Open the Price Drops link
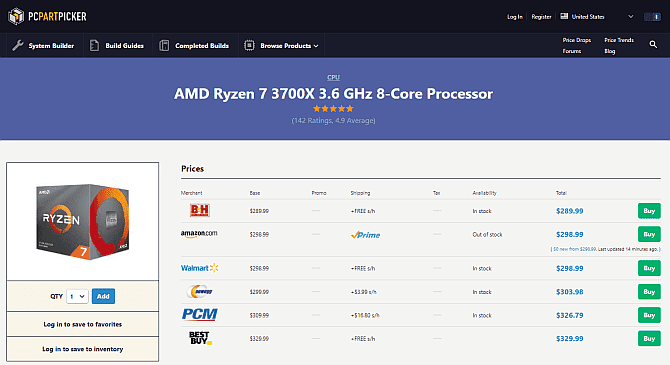Image resolution: width=670 pixels, height=365 pixels. point(576,40)
